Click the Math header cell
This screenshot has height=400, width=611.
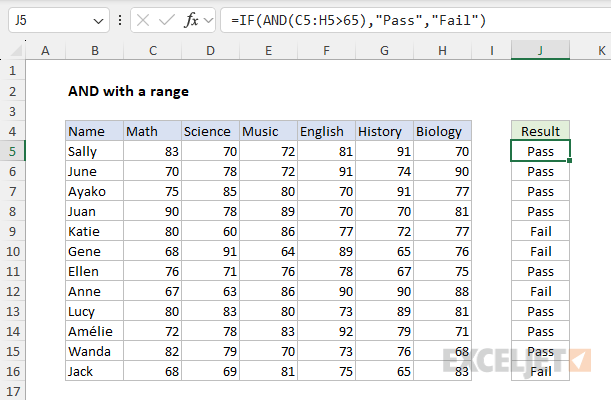153,131
